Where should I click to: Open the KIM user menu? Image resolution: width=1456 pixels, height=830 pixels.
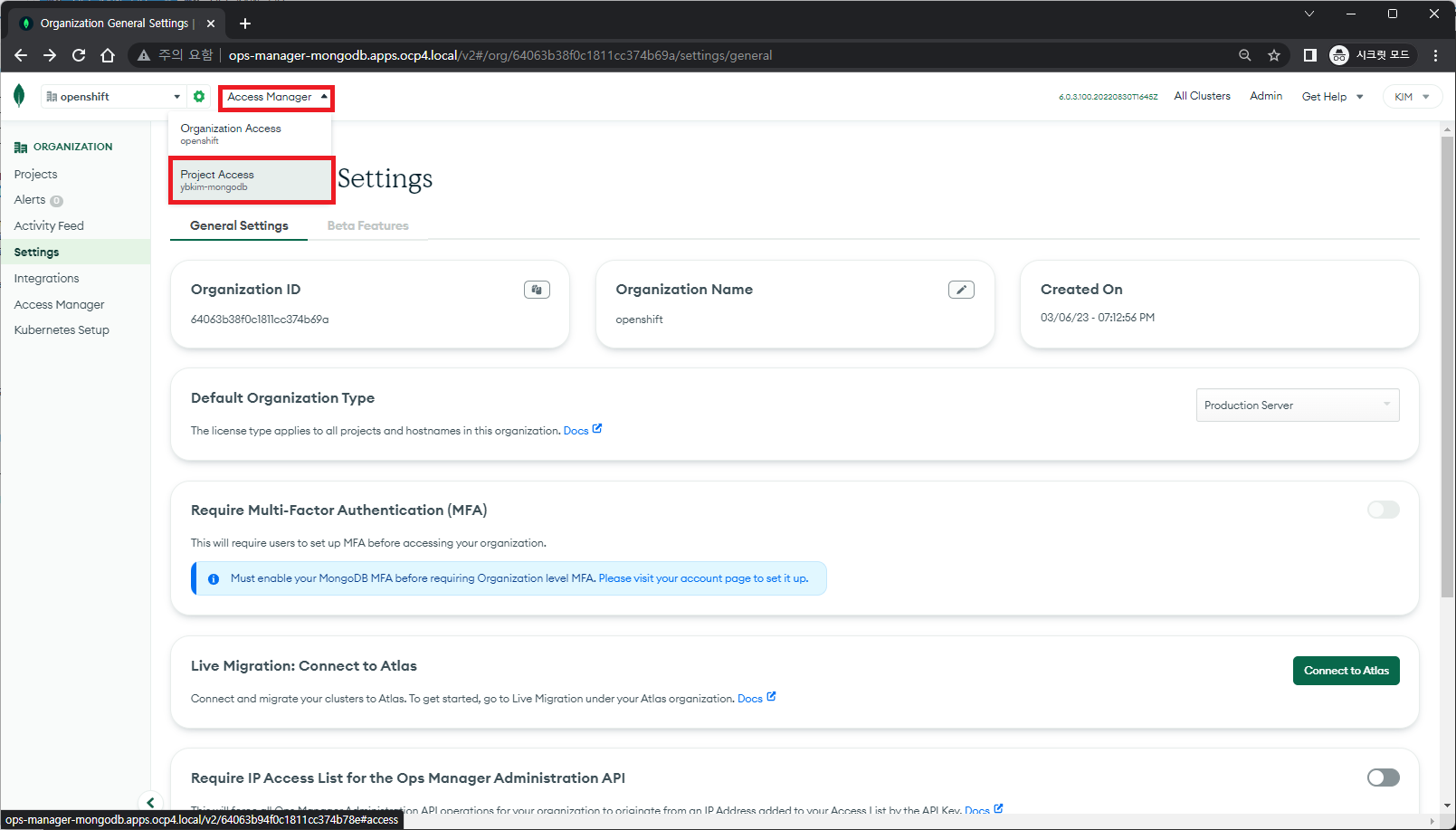tap(1412, 97)
